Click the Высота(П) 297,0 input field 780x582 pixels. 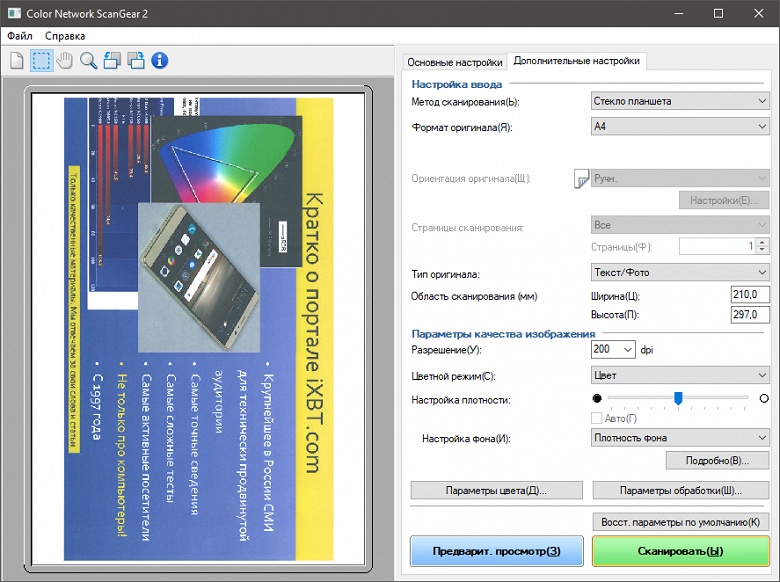[750, 314]
